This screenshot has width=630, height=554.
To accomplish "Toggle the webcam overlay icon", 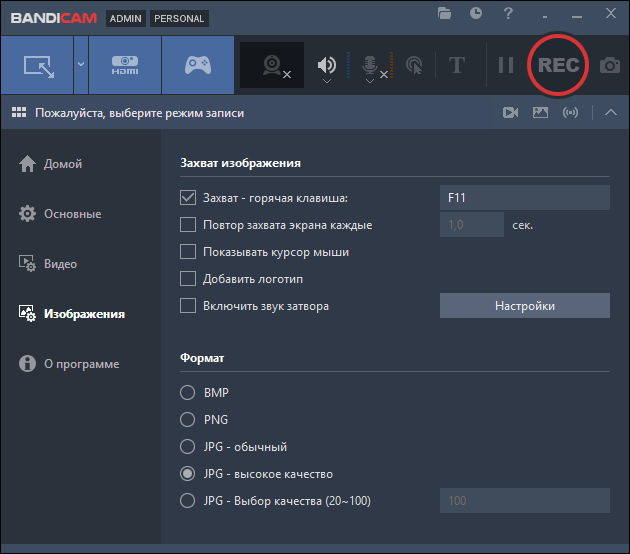I will (271, 66).
